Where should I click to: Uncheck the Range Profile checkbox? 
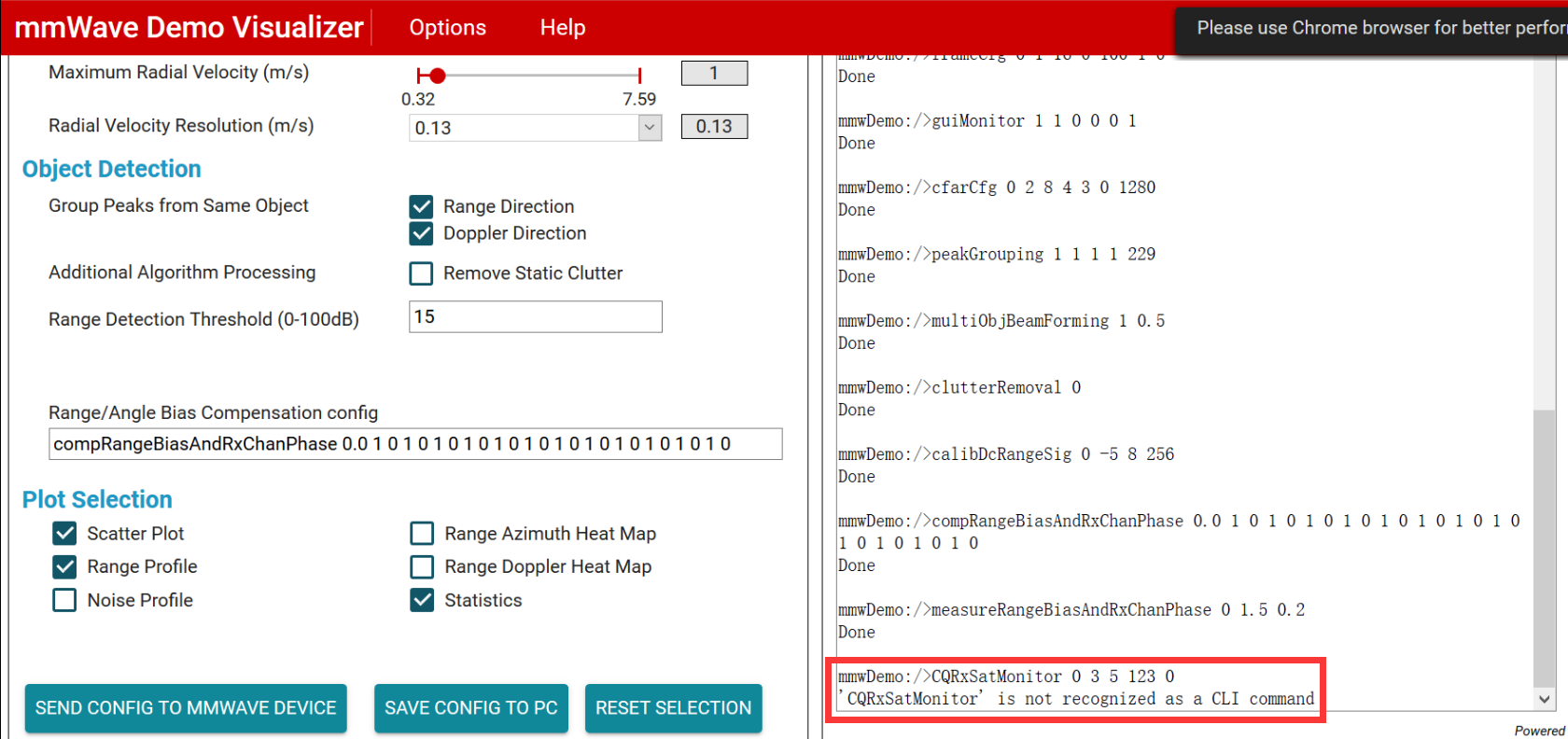(64, 566)
